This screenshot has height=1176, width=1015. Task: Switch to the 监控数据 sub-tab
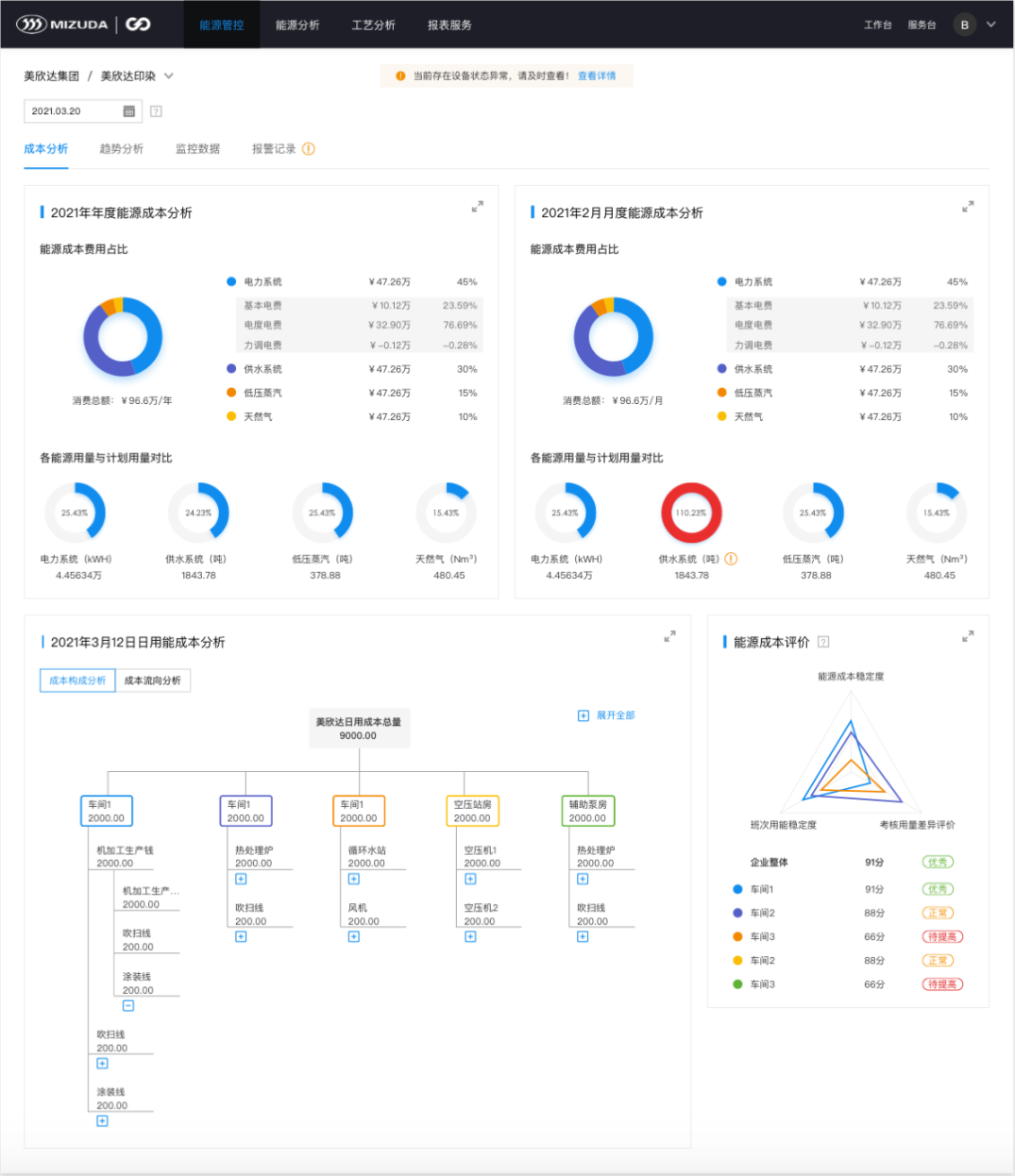pos(197,149)
